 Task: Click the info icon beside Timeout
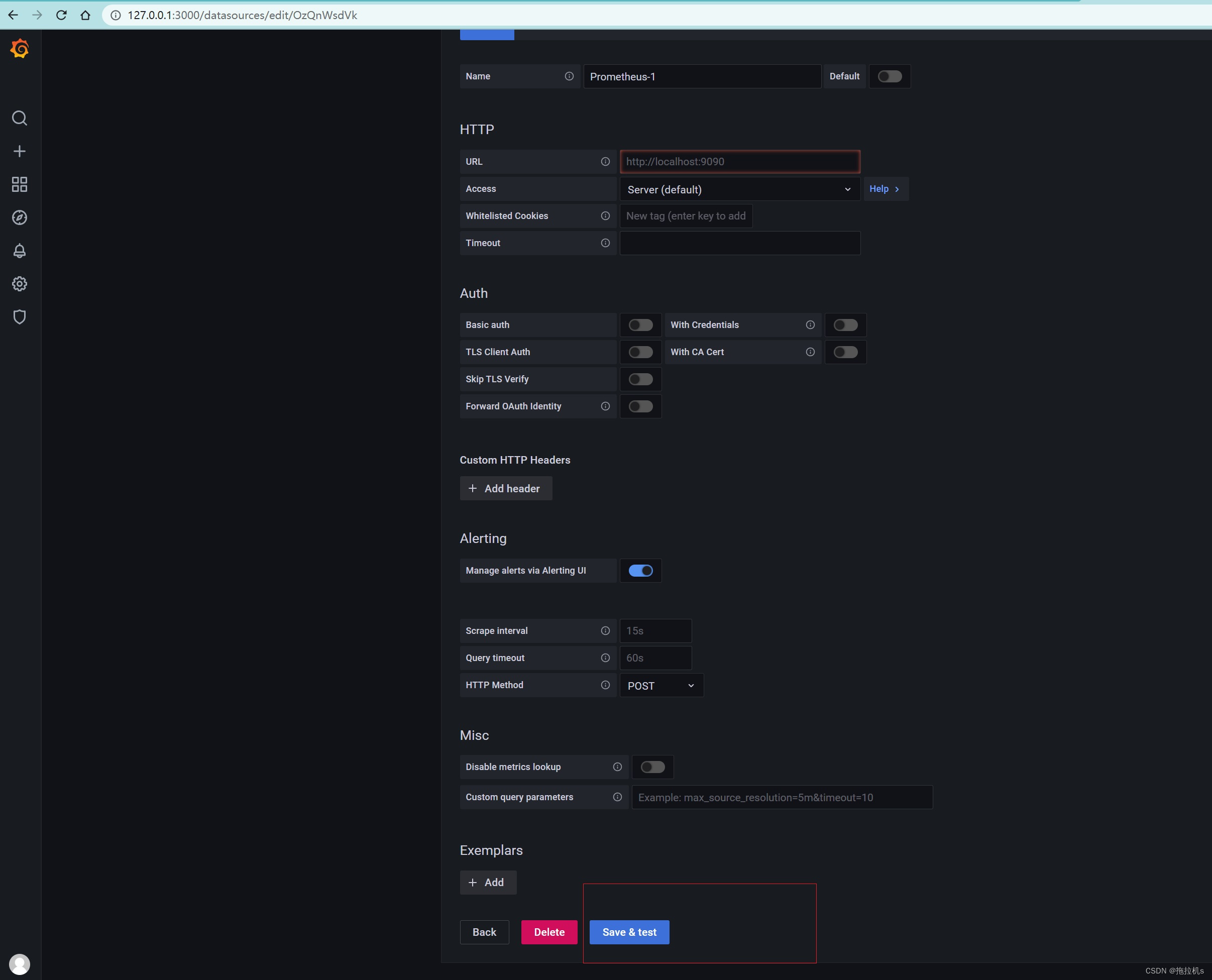coord(605,243)
